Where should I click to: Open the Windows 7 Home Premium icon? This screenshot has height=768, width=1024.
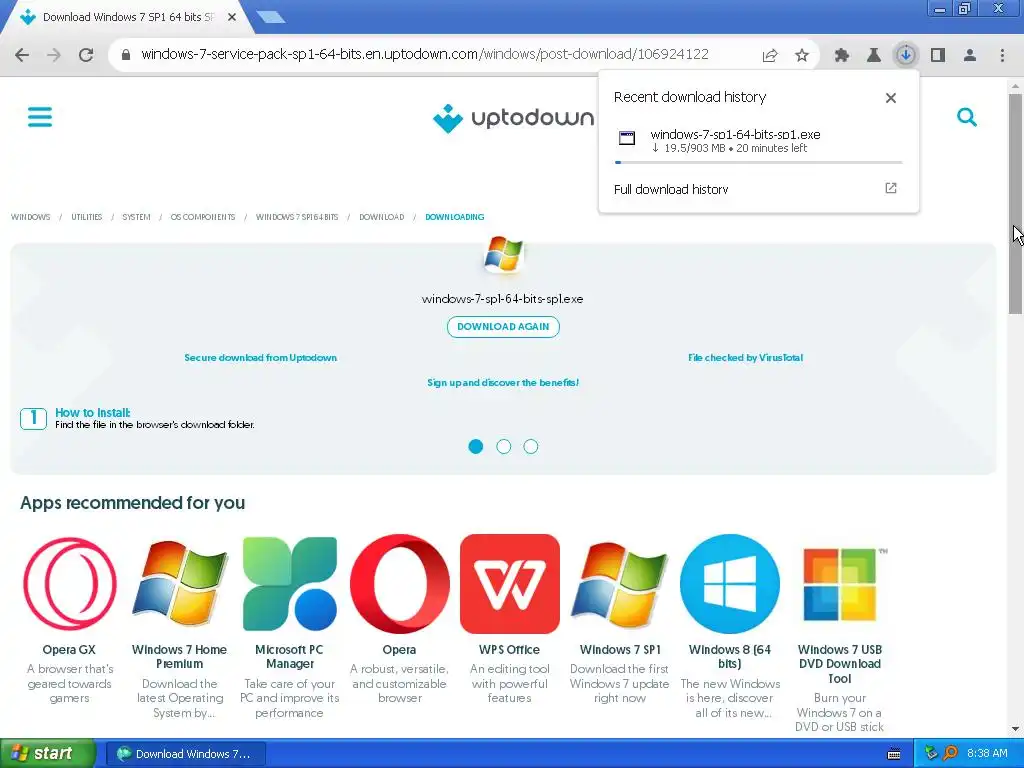click(x=180, y=584)
